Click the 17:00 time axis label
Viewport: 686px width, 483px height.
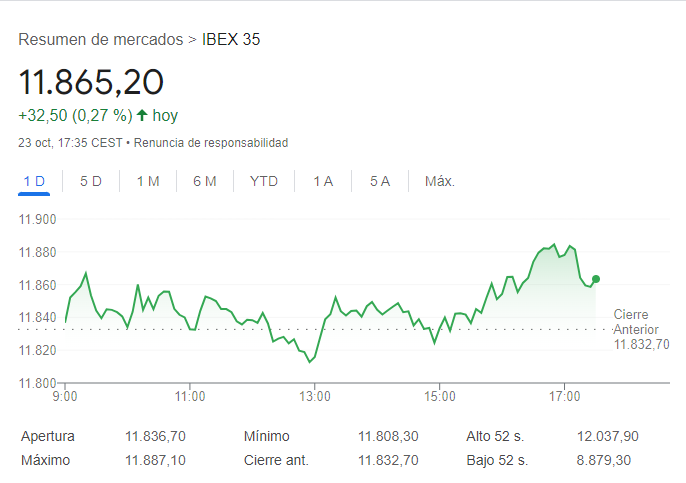[564, 396]
